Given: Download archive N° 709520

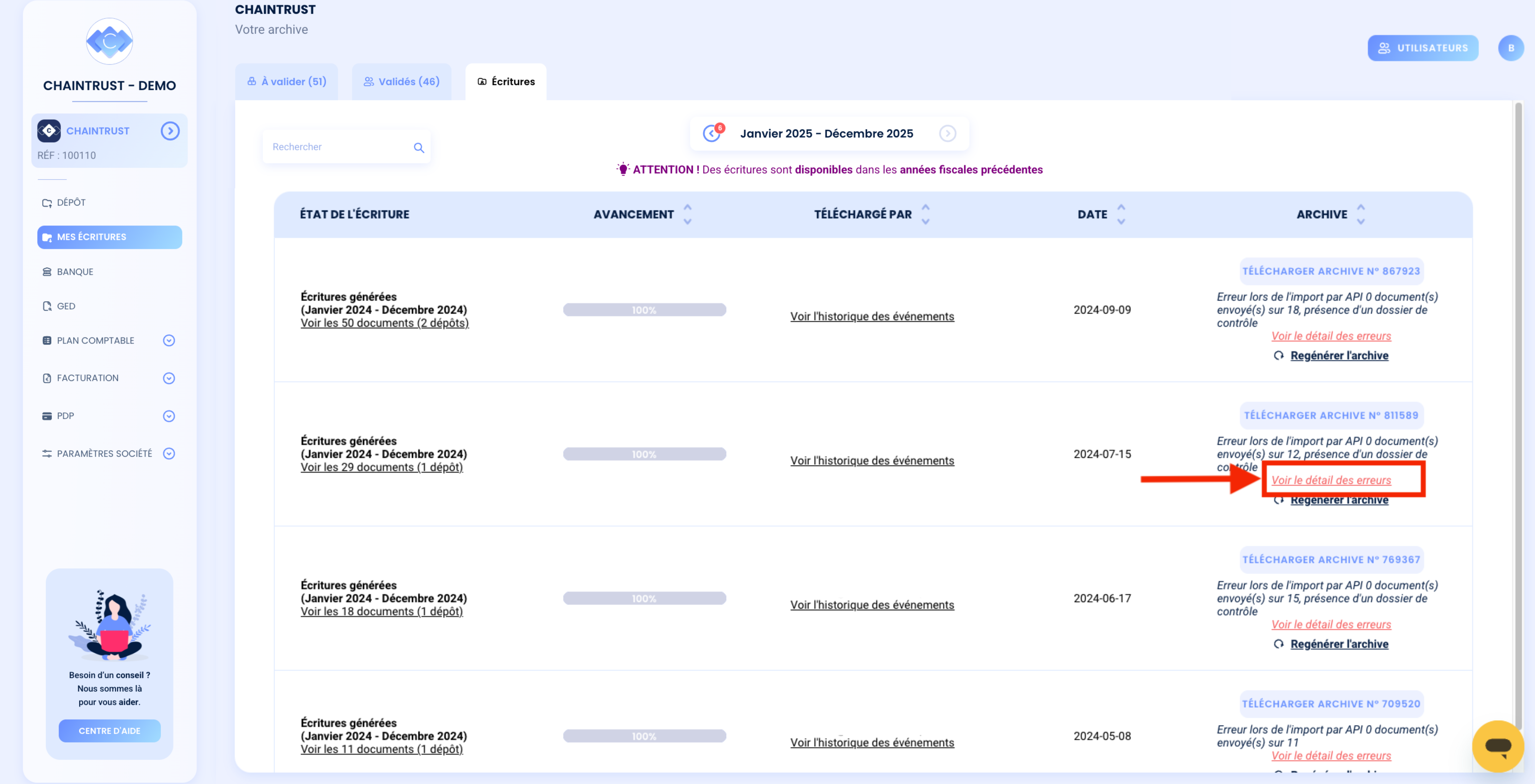Looking at the screenshot, I should click(1331, 704).
